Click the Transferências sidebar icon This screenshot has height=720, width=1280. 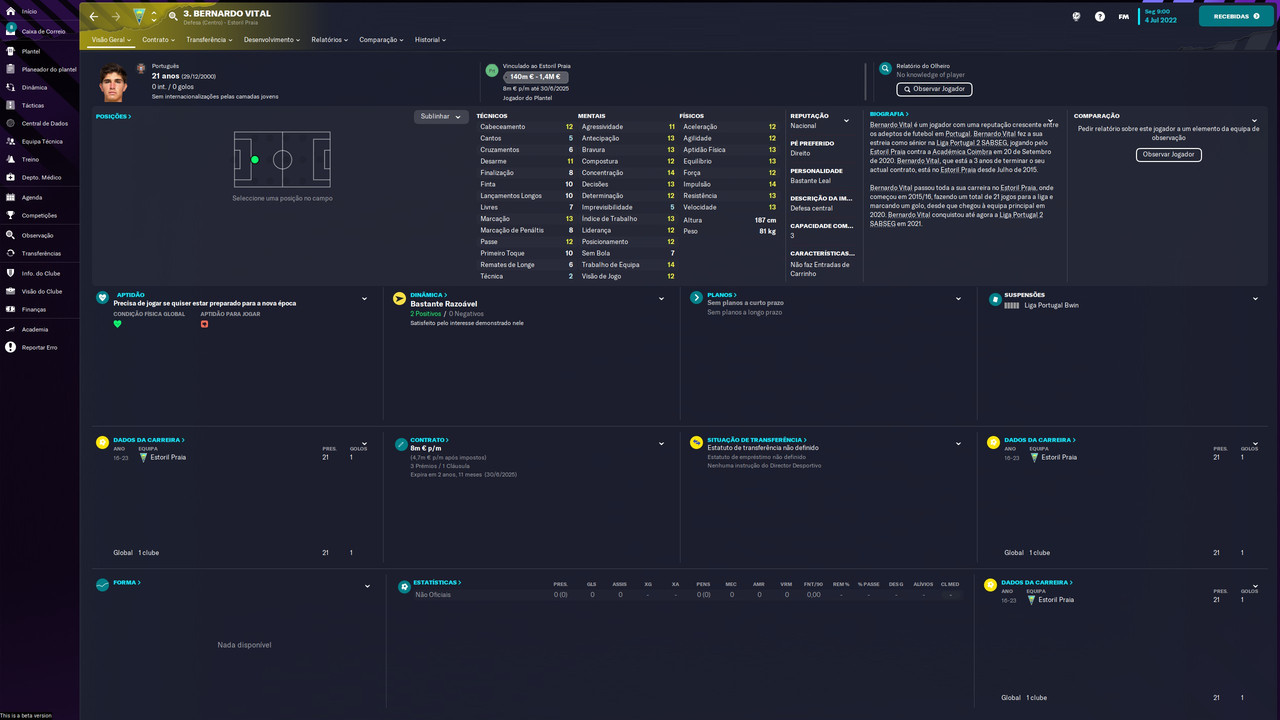point(10,253)
